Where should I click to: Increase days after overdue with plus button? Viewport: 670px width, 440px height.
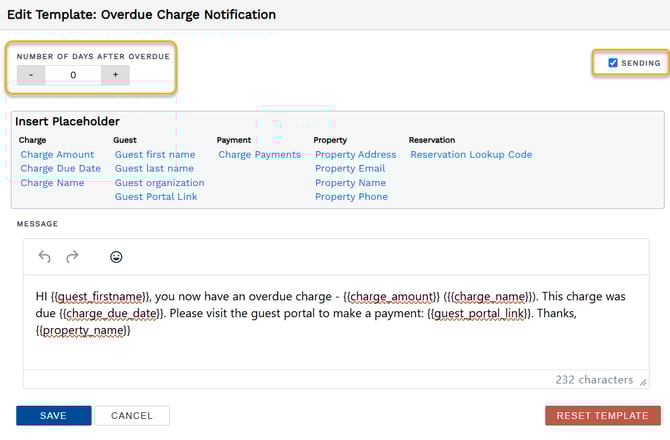click(115, 75)
